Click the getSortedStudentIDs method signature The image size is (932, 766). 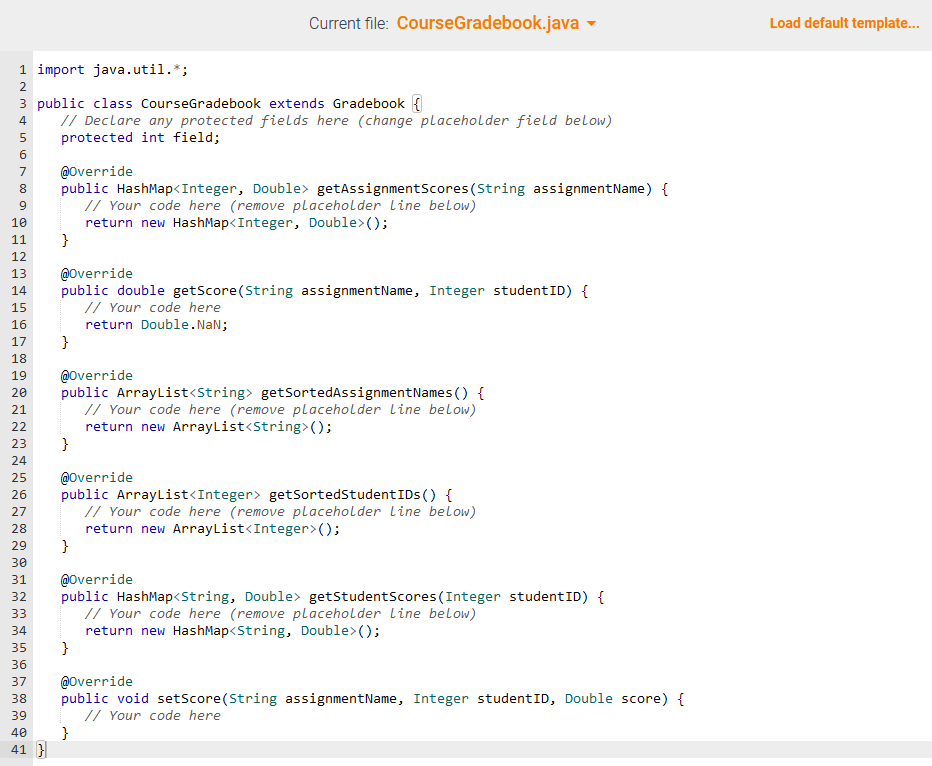point(250,494)
